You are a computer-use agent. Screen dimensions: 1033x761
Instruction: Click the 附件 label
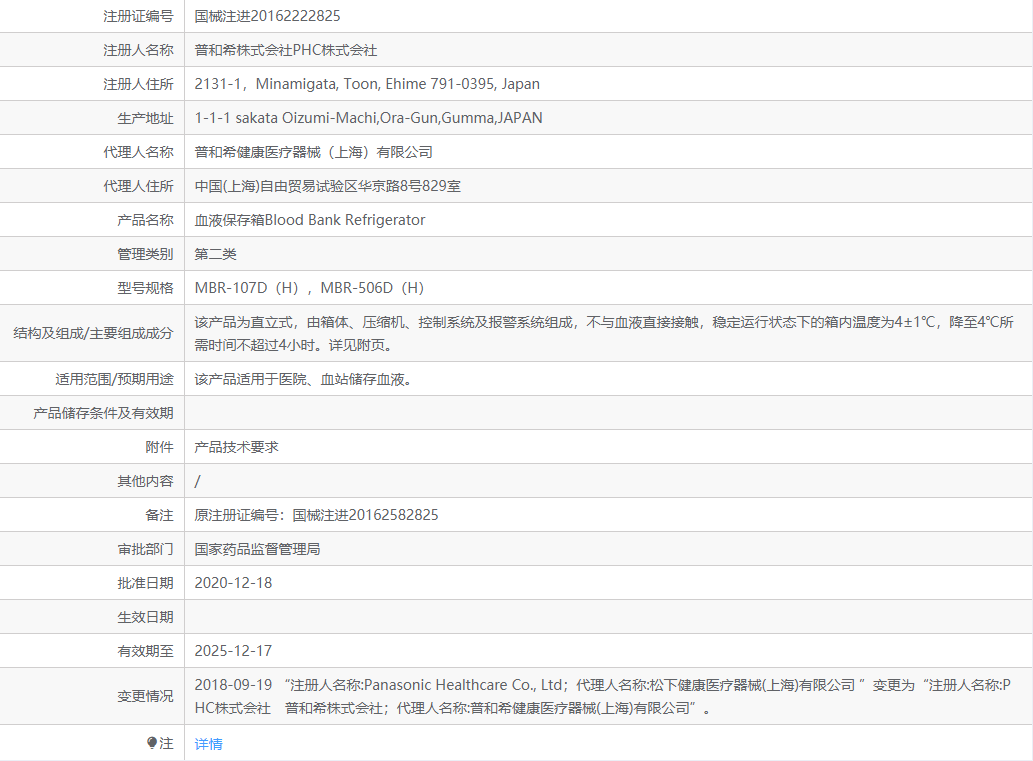(x=159, y=447)
